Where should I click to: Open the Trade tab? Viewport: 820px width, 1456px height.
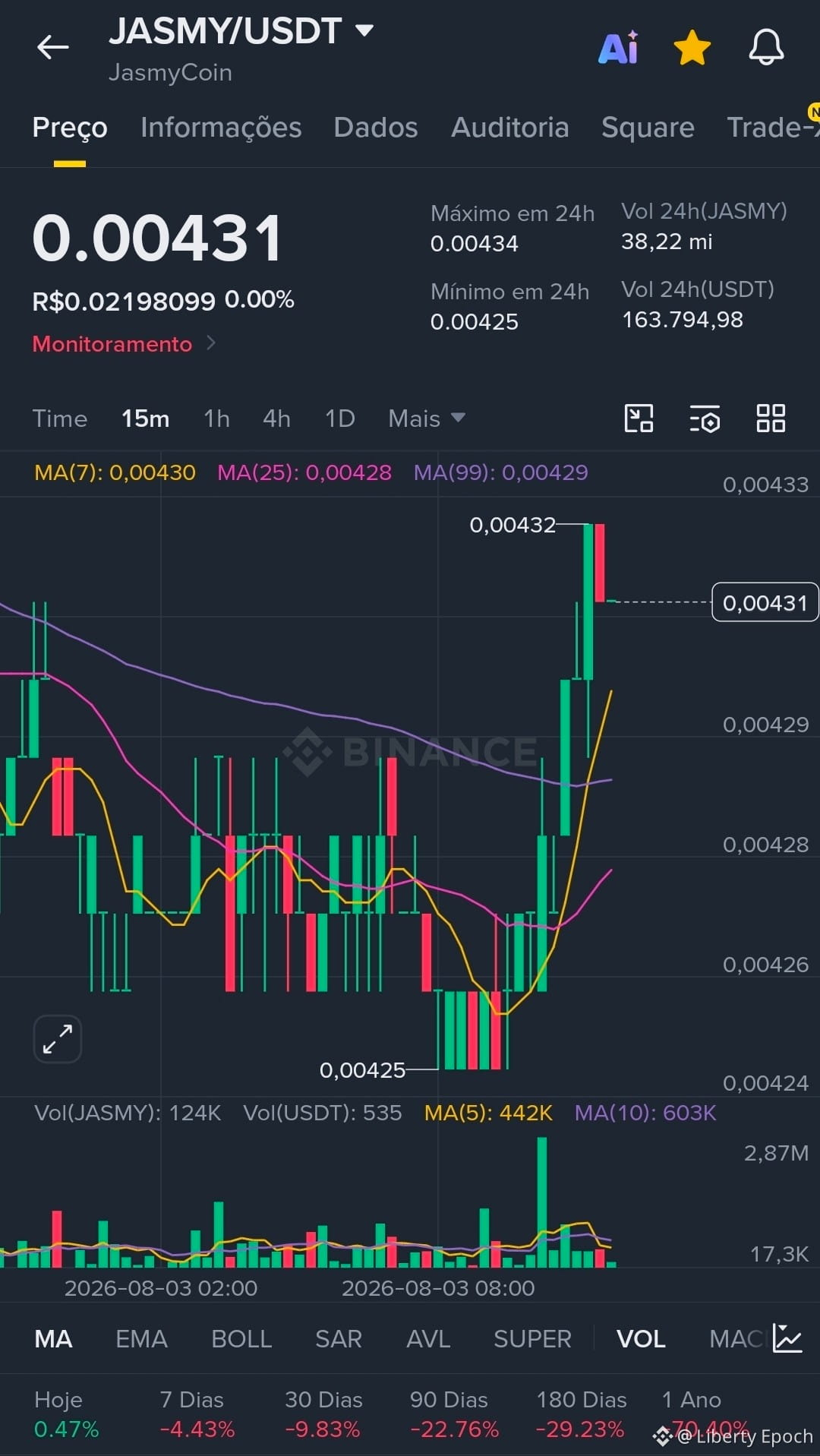coord(773,128)
